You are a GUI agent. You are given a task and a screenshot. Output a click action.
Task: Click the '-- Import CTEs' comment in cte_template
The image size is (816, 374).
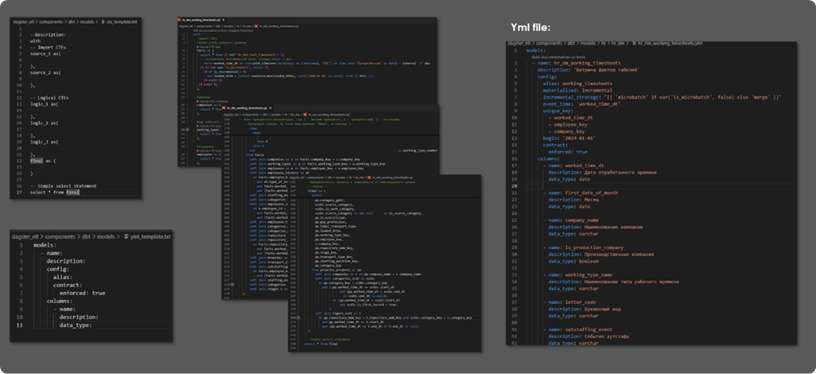click(48, 47)
